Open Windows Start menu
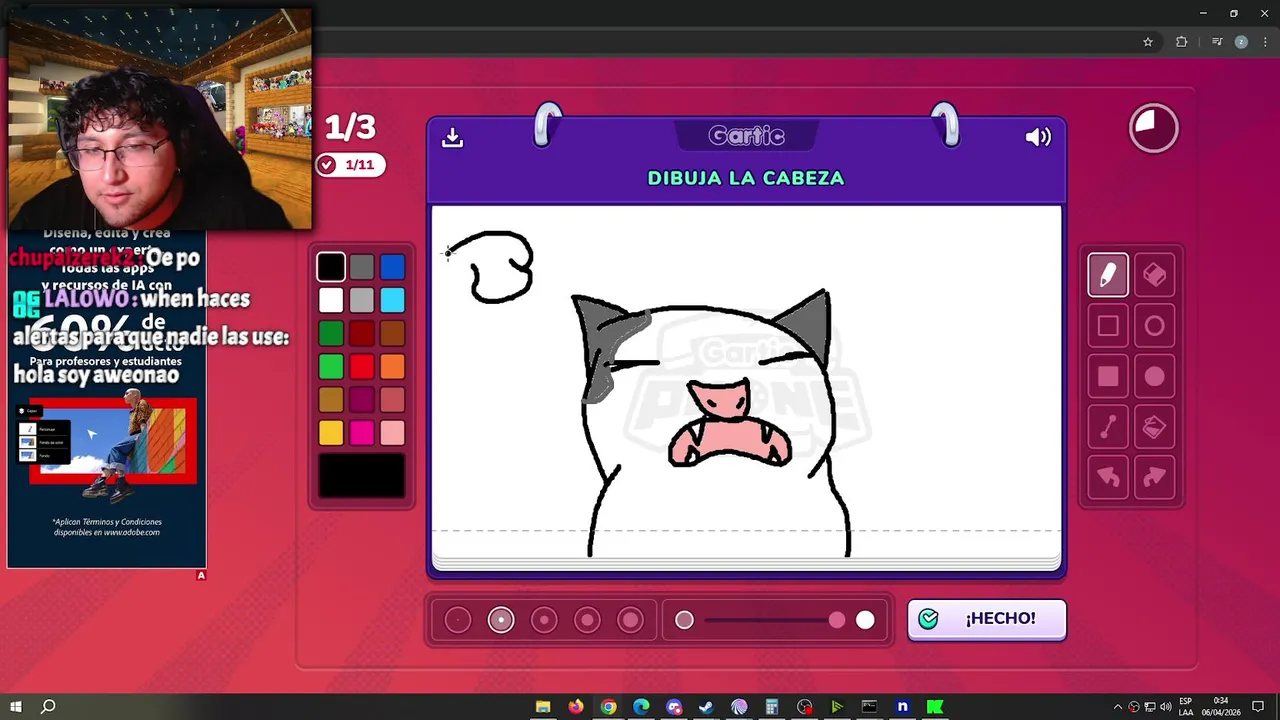 point(16,707)
